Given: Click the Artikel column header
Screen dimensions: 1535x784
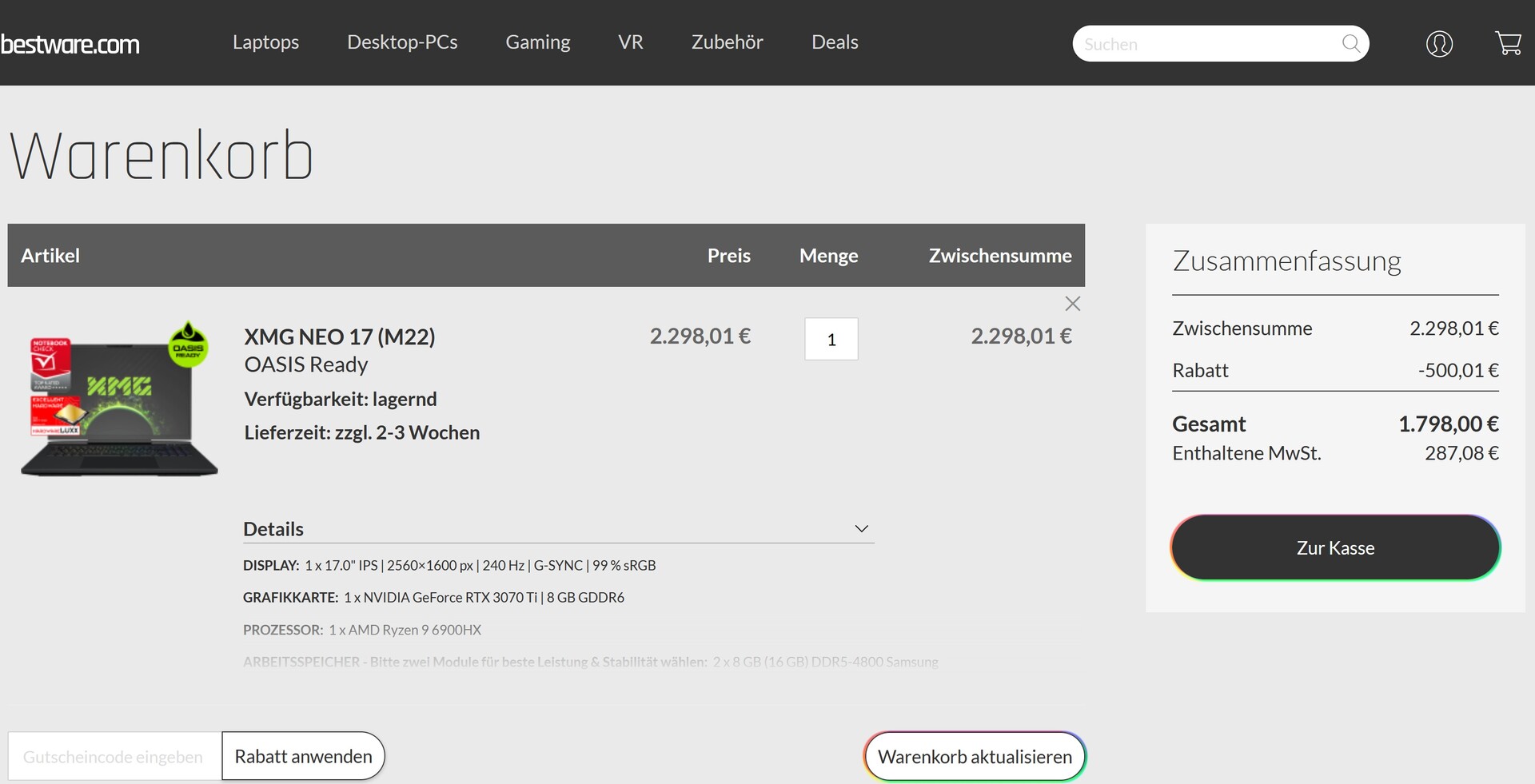Looking at the screenshot, I should click(50, 256).
